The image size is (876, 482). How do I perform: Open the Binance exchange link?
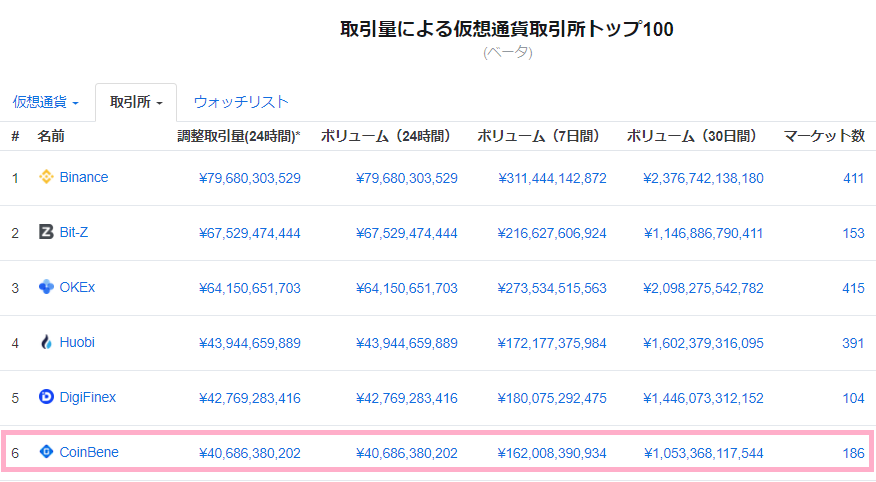point(83,178)
